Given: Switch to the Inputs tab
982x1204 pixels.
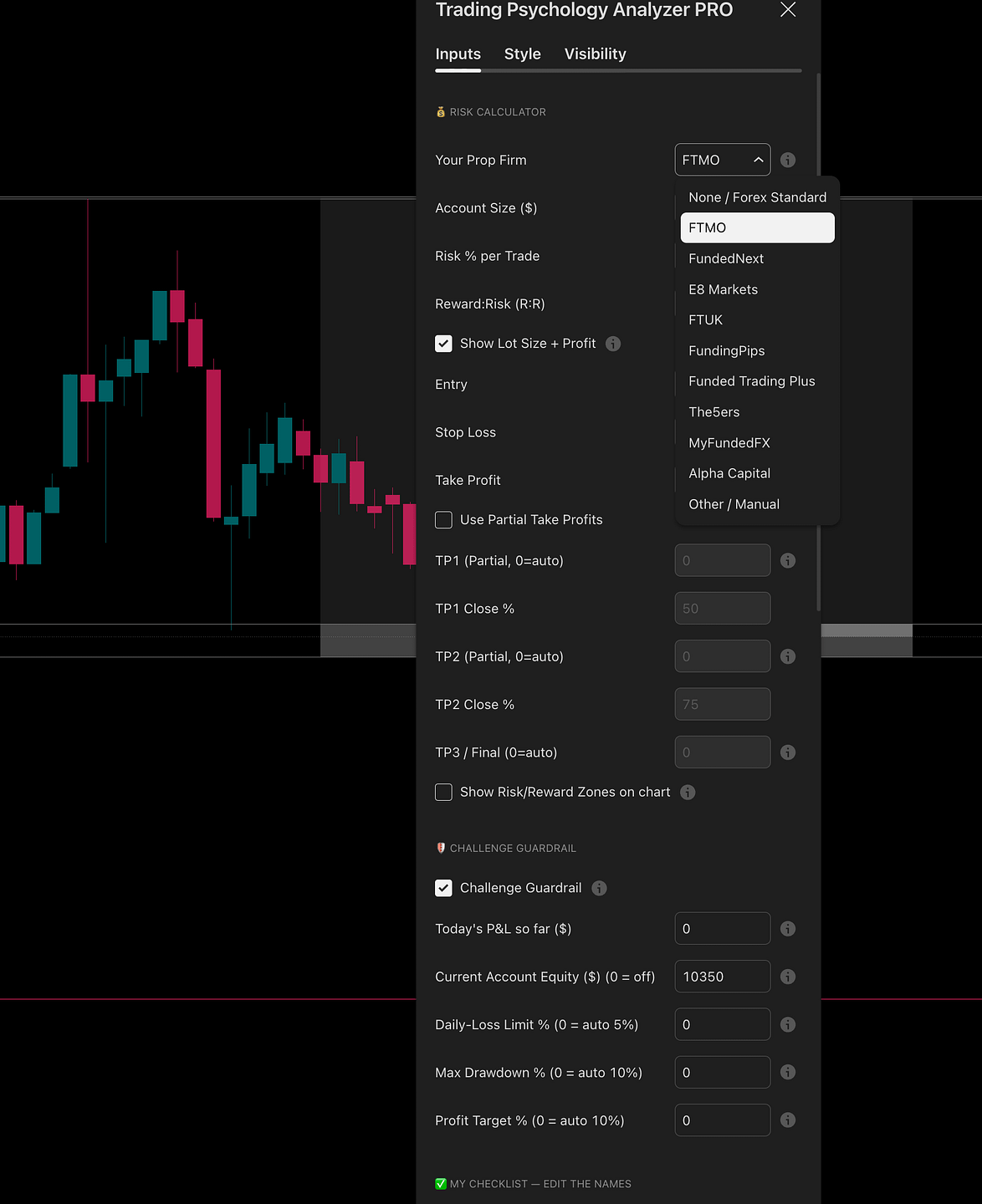Looking at the screenshot, I should point(458,54).
